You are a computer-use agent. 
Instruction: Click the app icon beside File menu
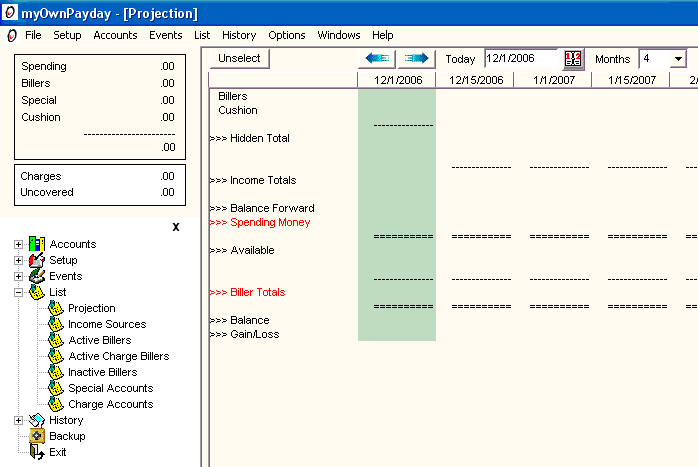[x=12, y=35]
